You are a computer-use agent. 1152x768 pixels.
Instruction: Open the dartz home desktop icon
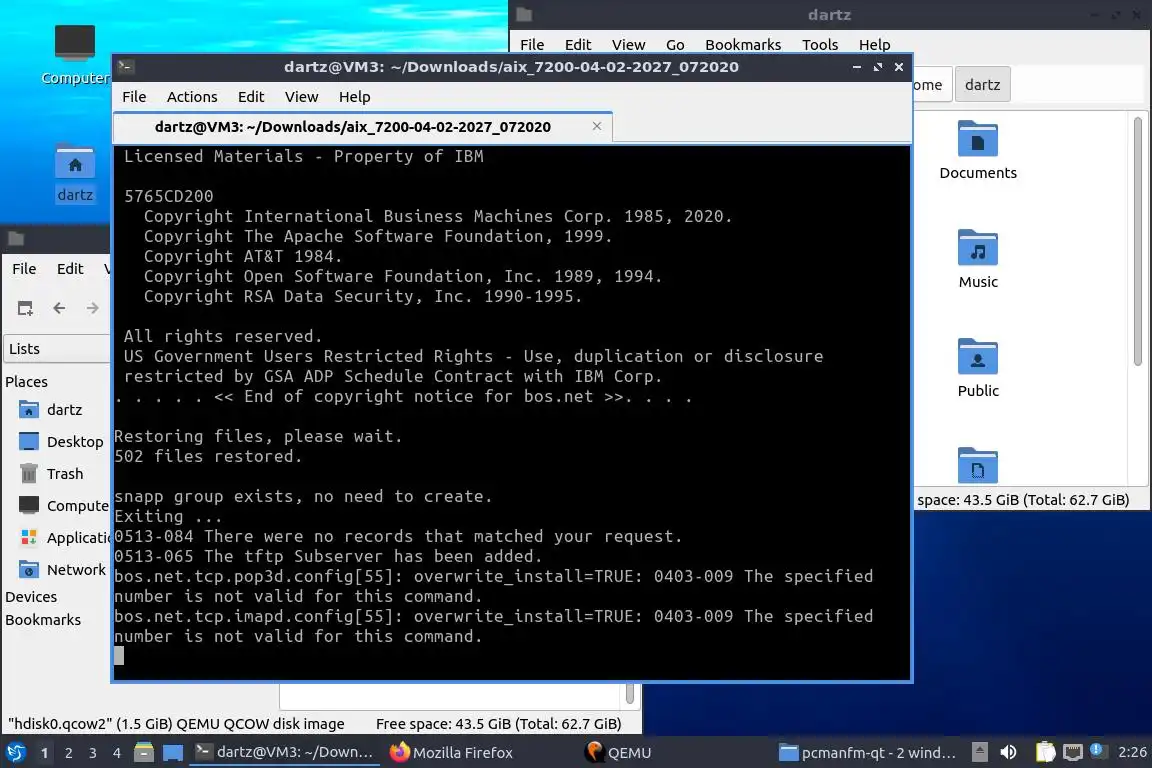tap(75, 174)
